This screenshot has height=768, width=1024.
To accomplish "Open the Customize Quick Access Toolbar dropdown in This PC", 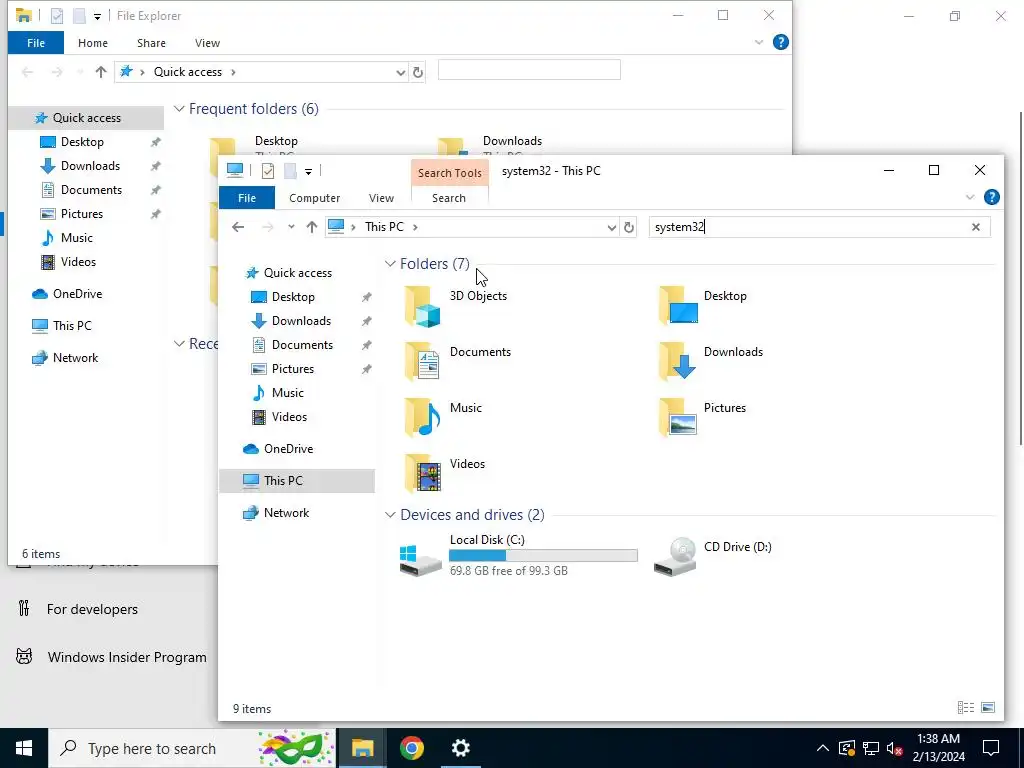I will tap(308, 172).
